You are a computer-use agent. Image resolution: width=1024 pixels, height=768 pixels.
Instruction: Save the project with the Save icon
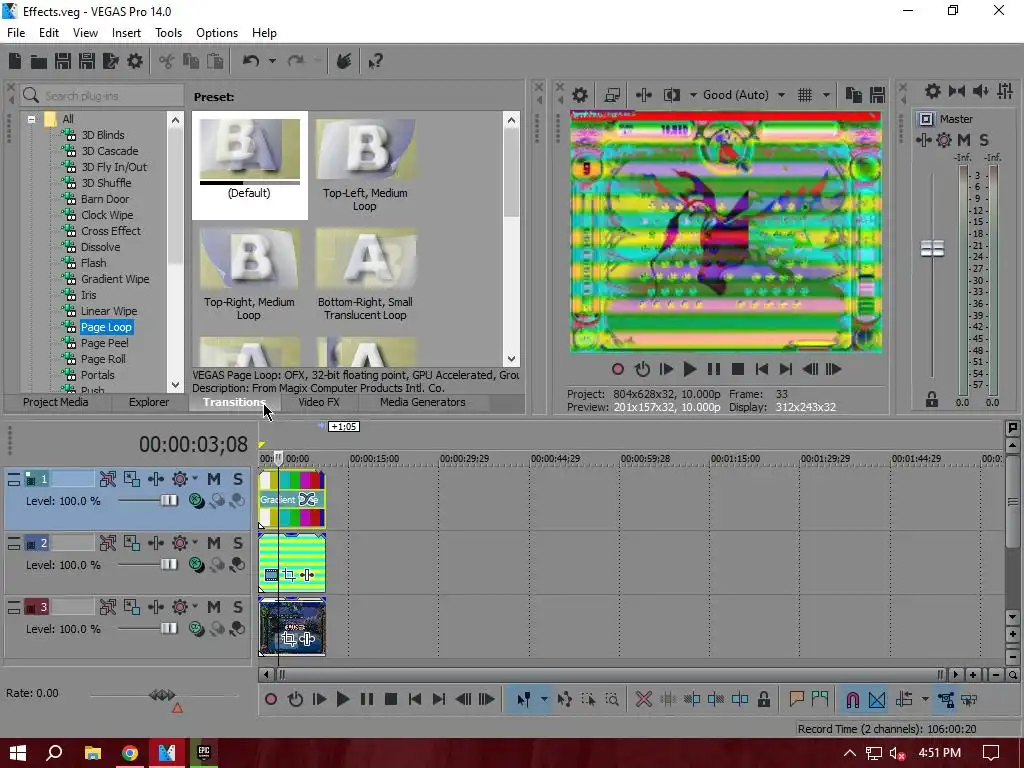[63, 61]
